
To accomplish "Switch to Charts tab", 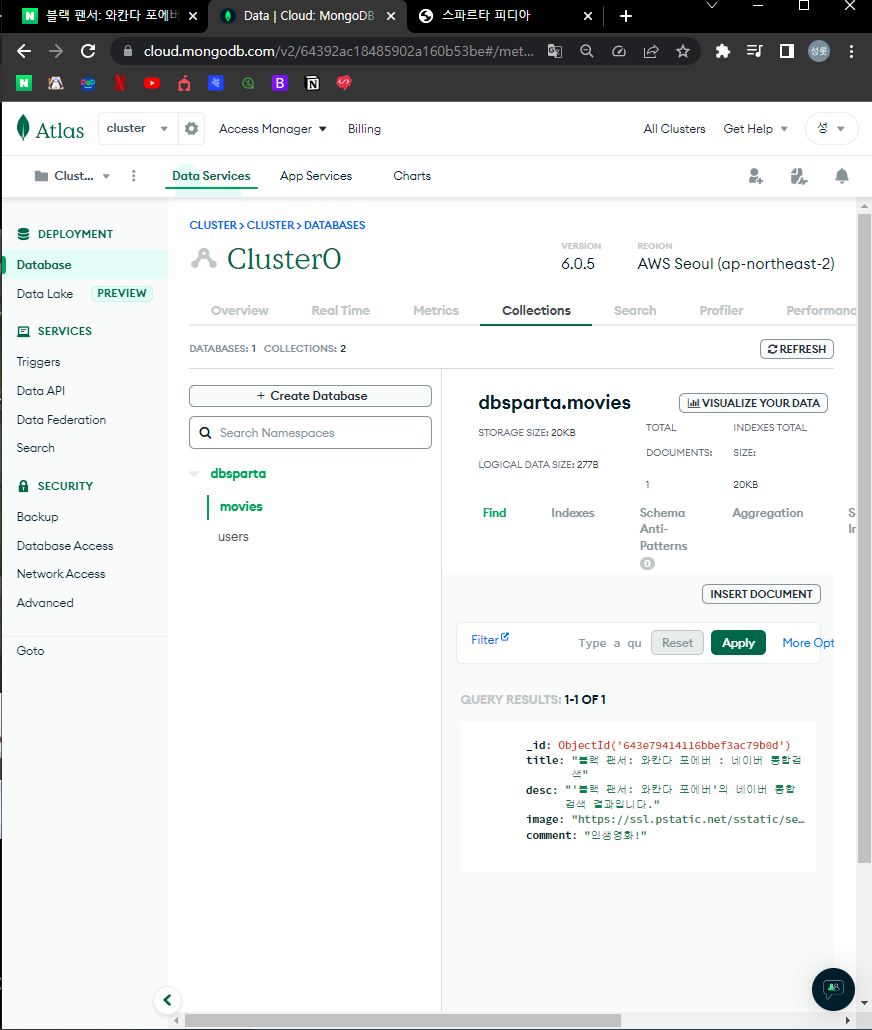I will tap(412, 176).
